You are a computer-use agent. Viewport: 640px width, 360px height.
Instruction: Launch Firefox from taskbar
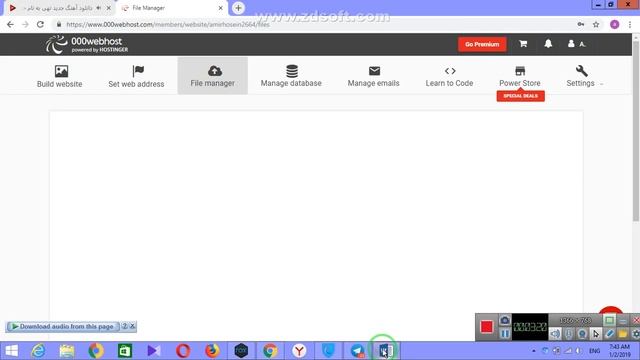[x=212, y=351]
